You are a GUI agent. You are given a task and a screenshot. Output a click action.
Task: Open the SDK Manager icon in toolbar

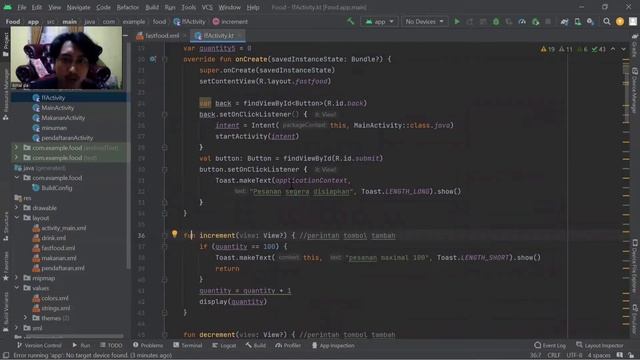click(x=590, y=21)
